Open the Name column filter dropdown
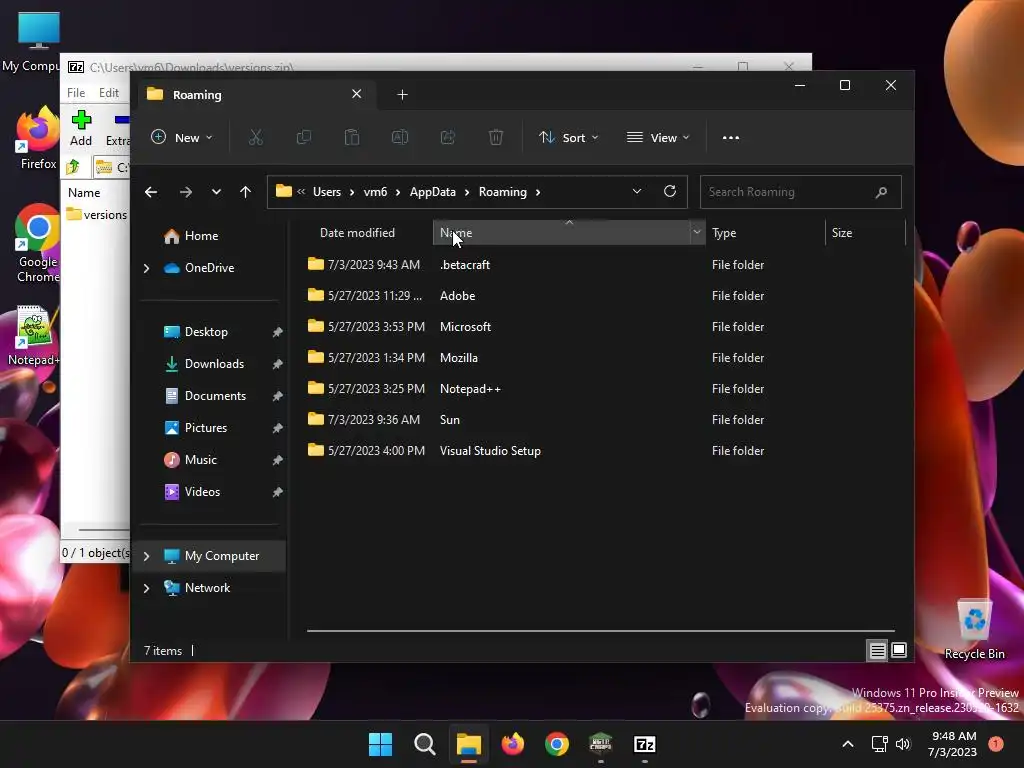This screenshot has width=1024, height=768. pos(697,232)
